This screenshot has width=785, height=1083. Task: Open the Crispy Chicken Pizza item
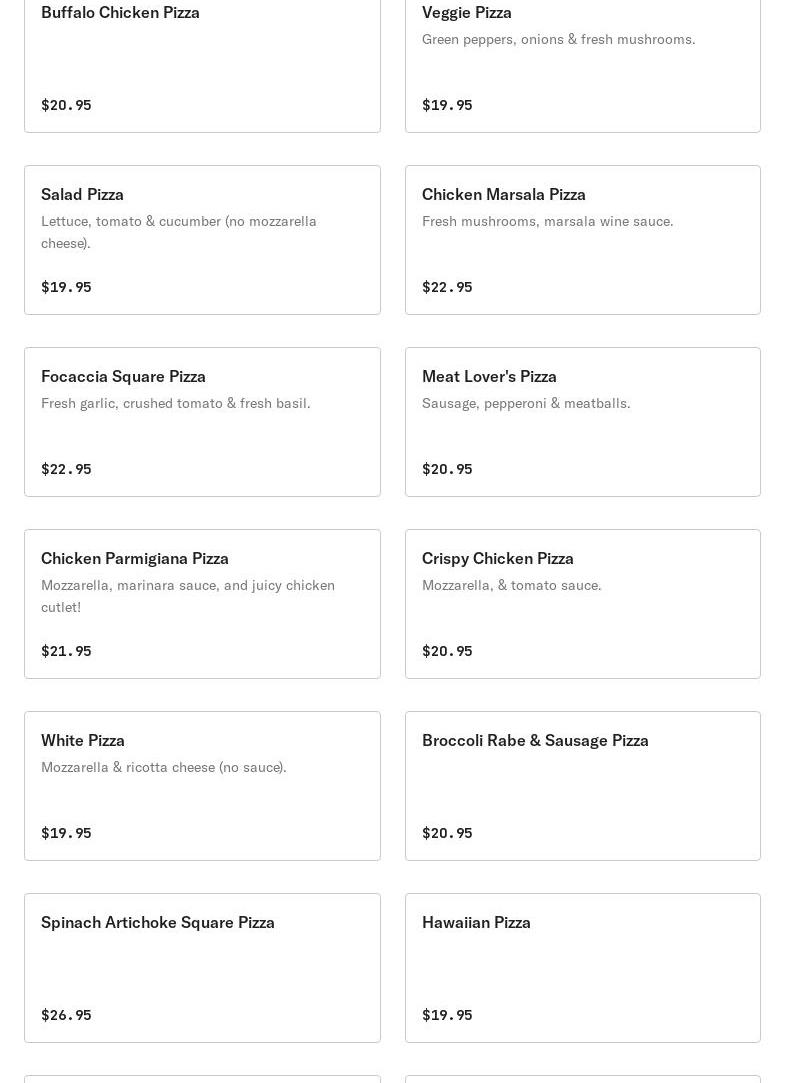[x=582, y=604]
